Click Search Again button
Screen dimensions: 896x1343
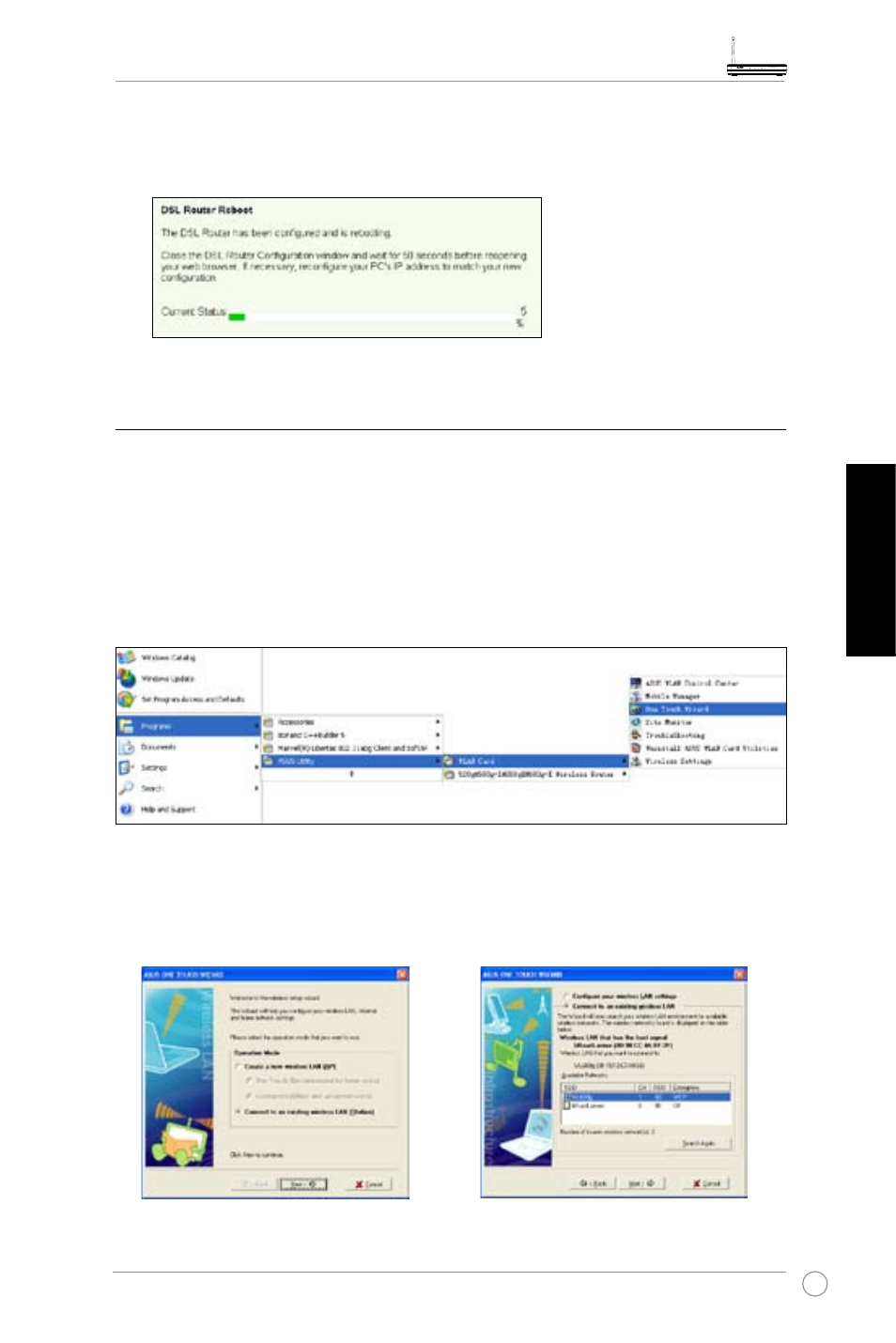[x=697, y=1144]
